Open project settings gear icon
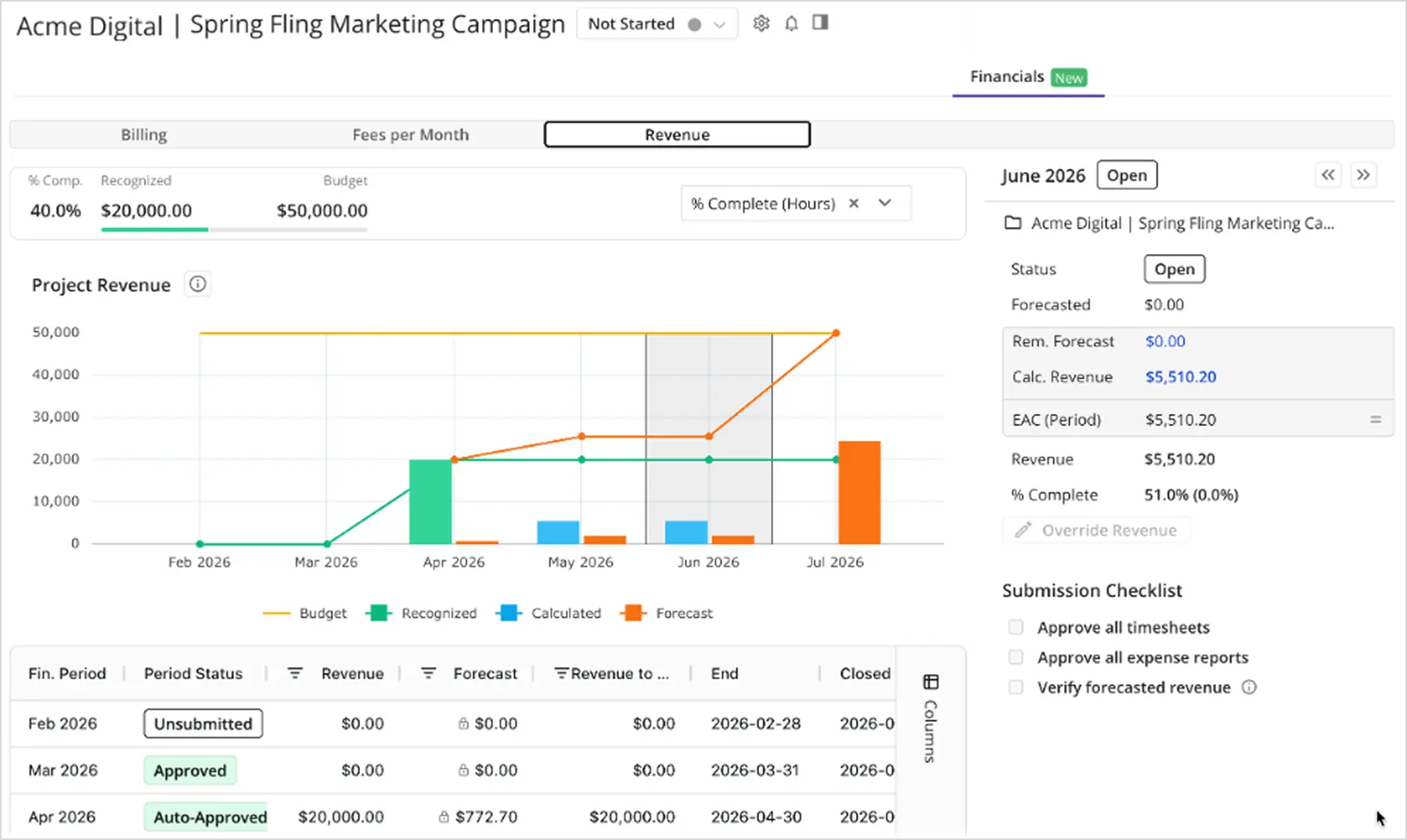This screenshot has width=1407, height=840. [761, 23]
